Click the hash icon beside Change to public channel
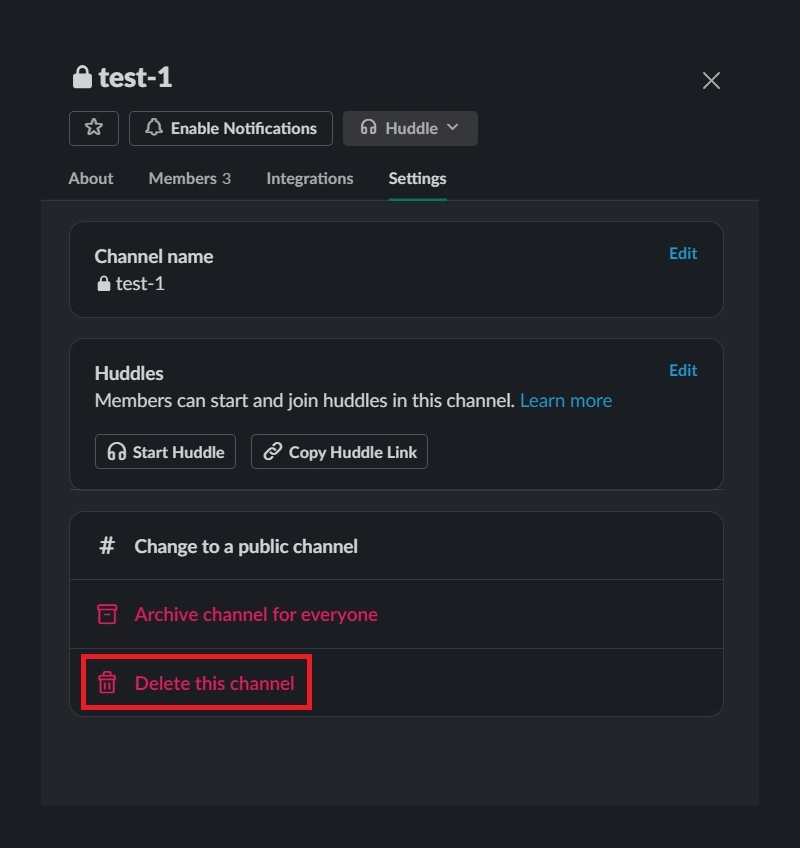The height and width of the screenshot is (848, 800). (107, 546)
